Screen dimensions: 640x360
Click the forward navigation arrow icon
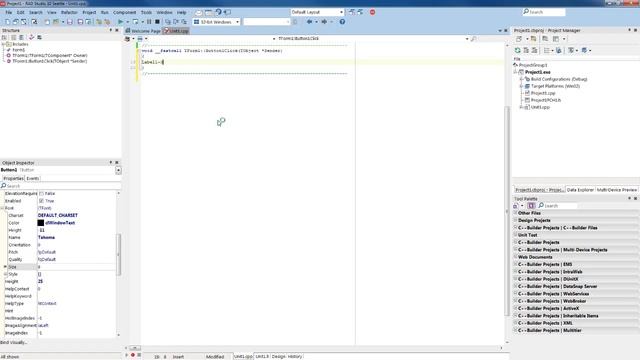click(x=324, y=22)
